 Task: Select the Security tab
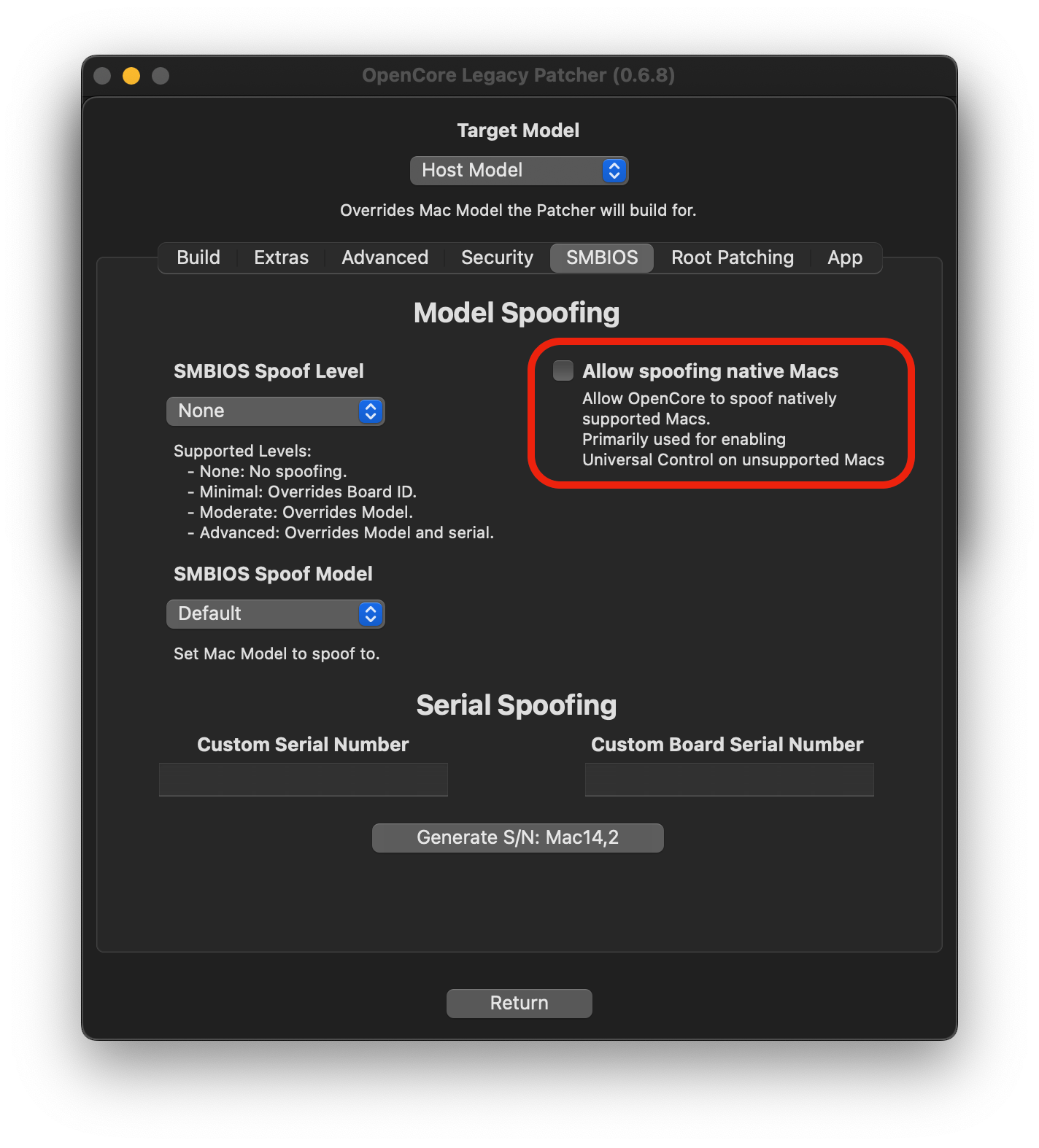point(497,258)
